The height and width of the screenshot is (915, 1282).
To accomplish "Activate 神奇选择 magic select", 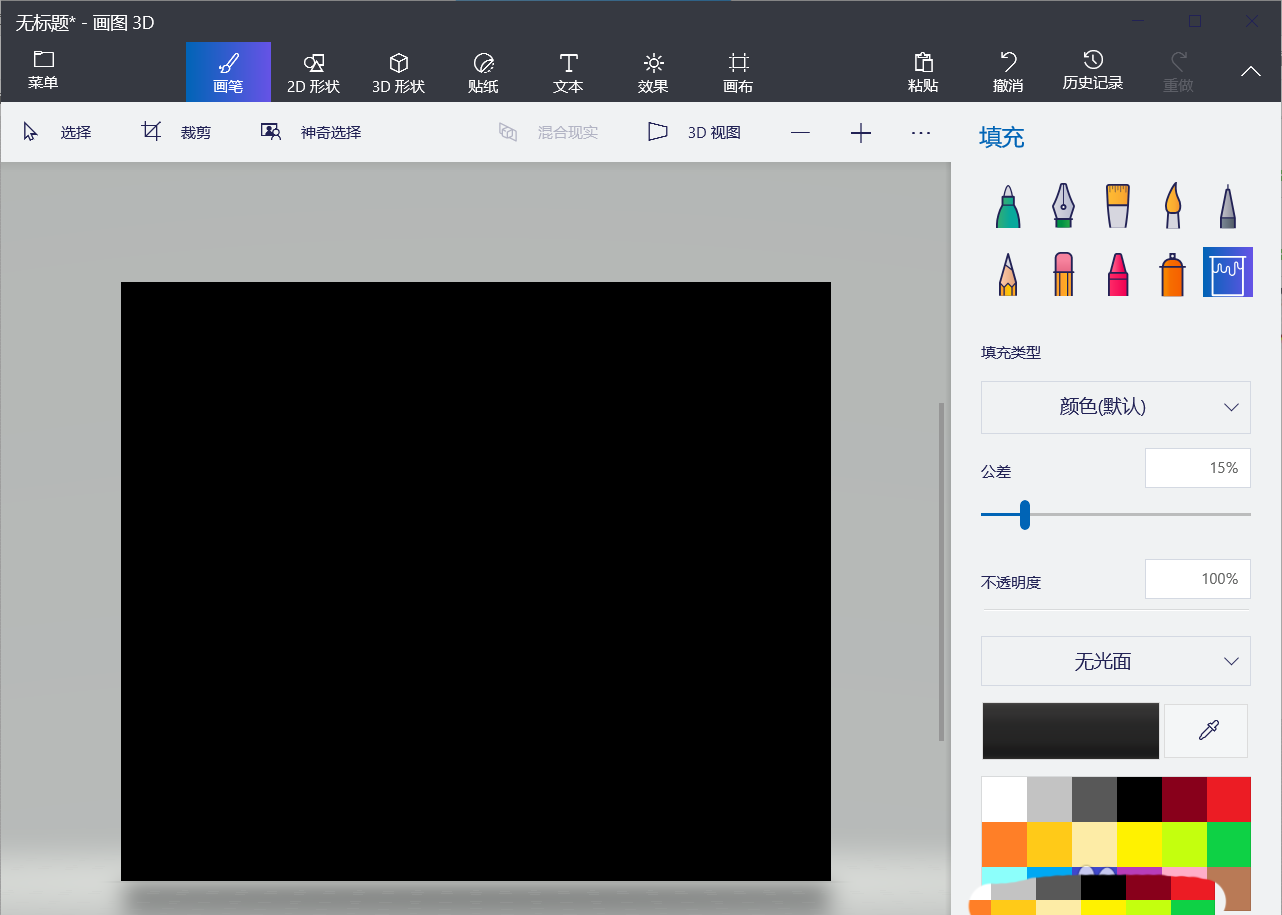I will tap(311, 132).
